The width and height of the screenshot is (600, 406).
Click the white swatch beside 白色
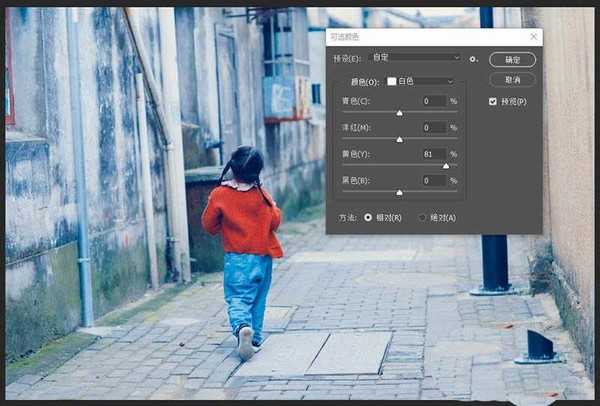(x=392, y=81)
